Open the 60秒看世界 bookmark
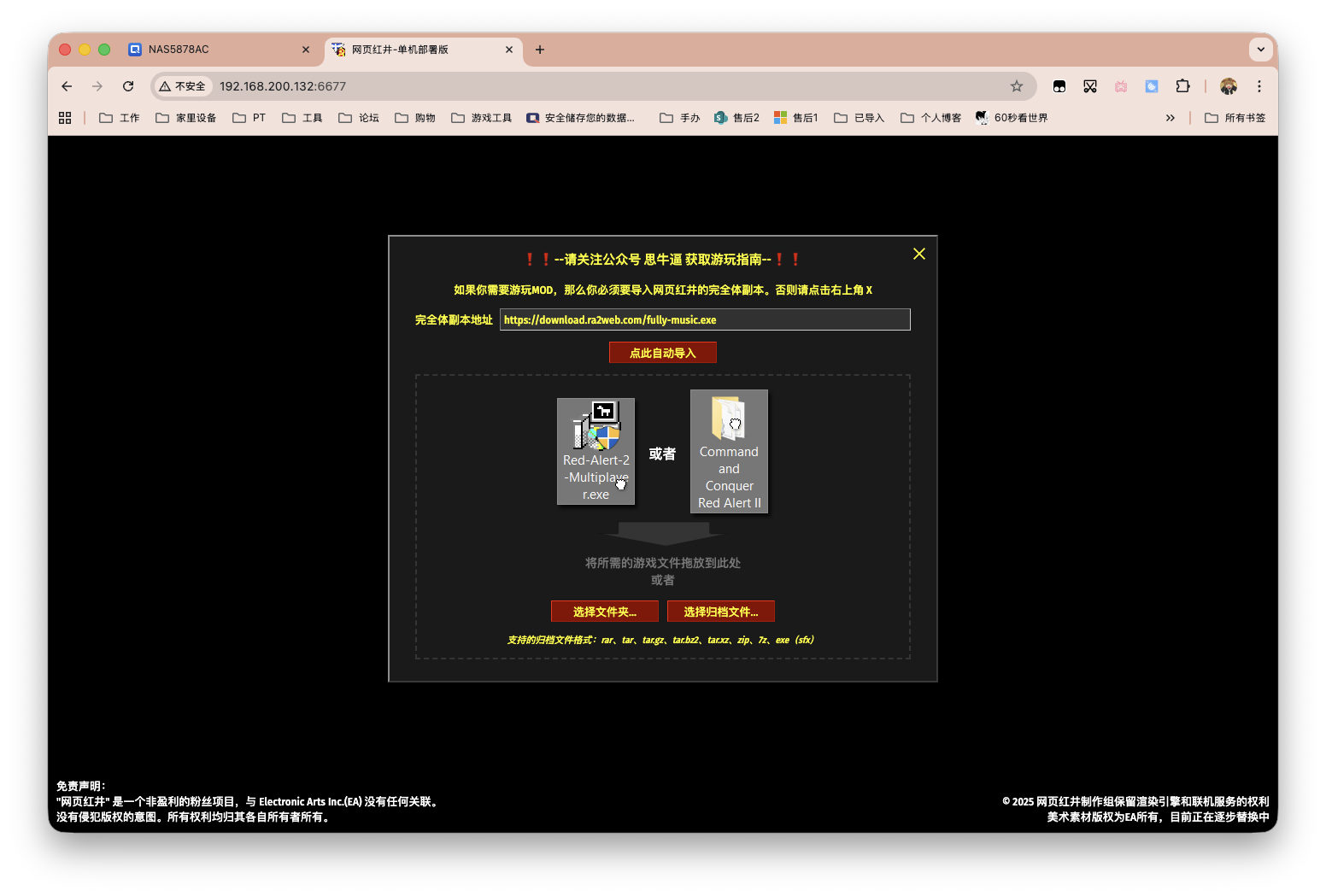The height and width of the screenshot is (896, 1326). [1012, 118]
